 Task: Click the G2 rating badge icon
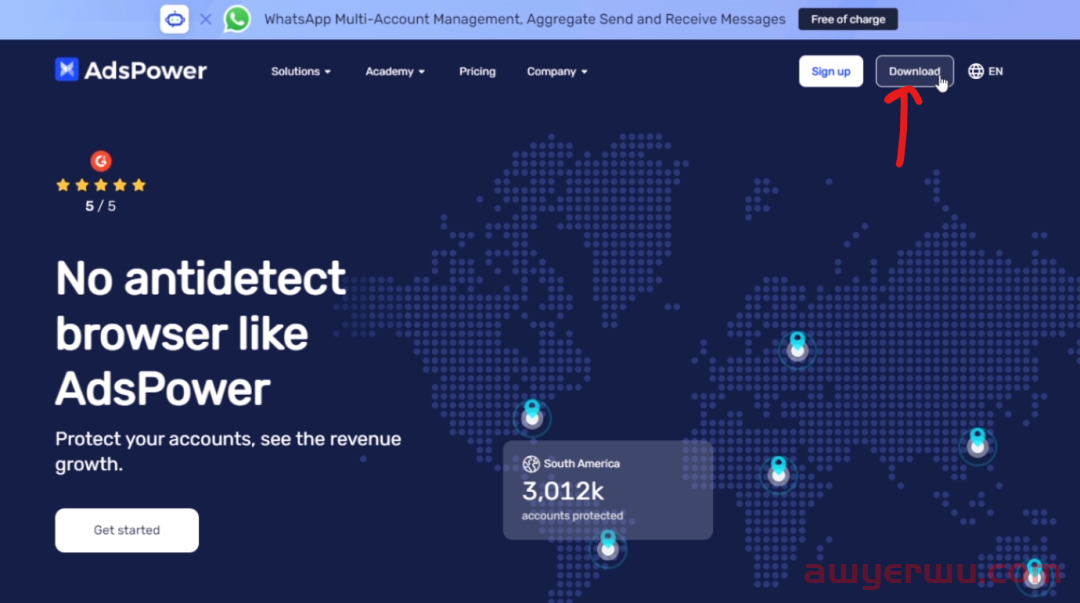(101, 161)
